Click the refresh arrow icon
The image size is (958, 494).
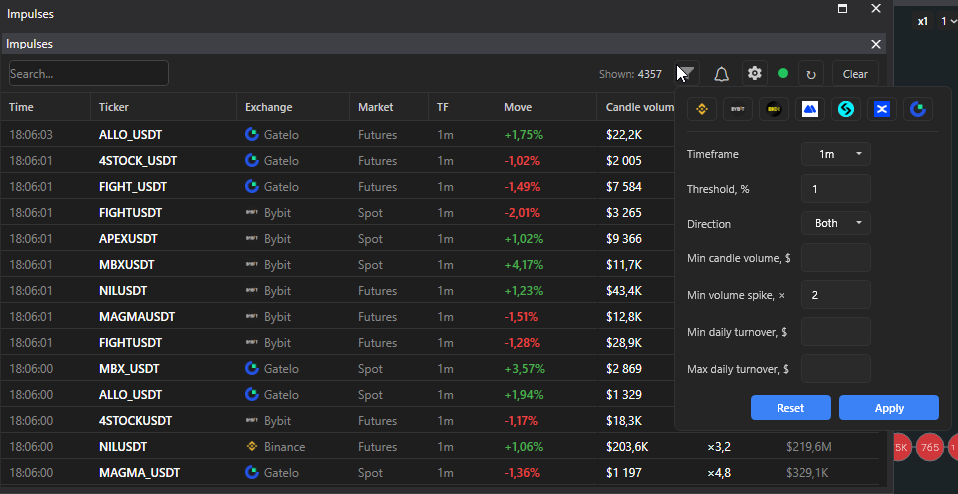pos(811,74)
